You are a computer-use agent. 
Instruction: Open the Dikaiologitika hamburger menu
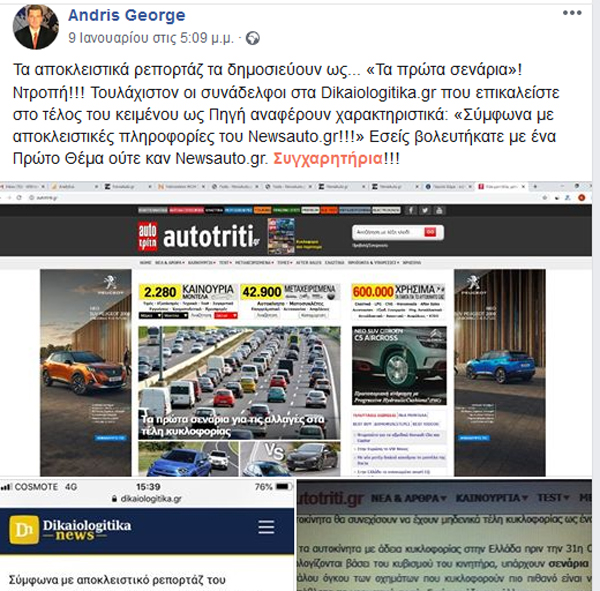point(266,527)
